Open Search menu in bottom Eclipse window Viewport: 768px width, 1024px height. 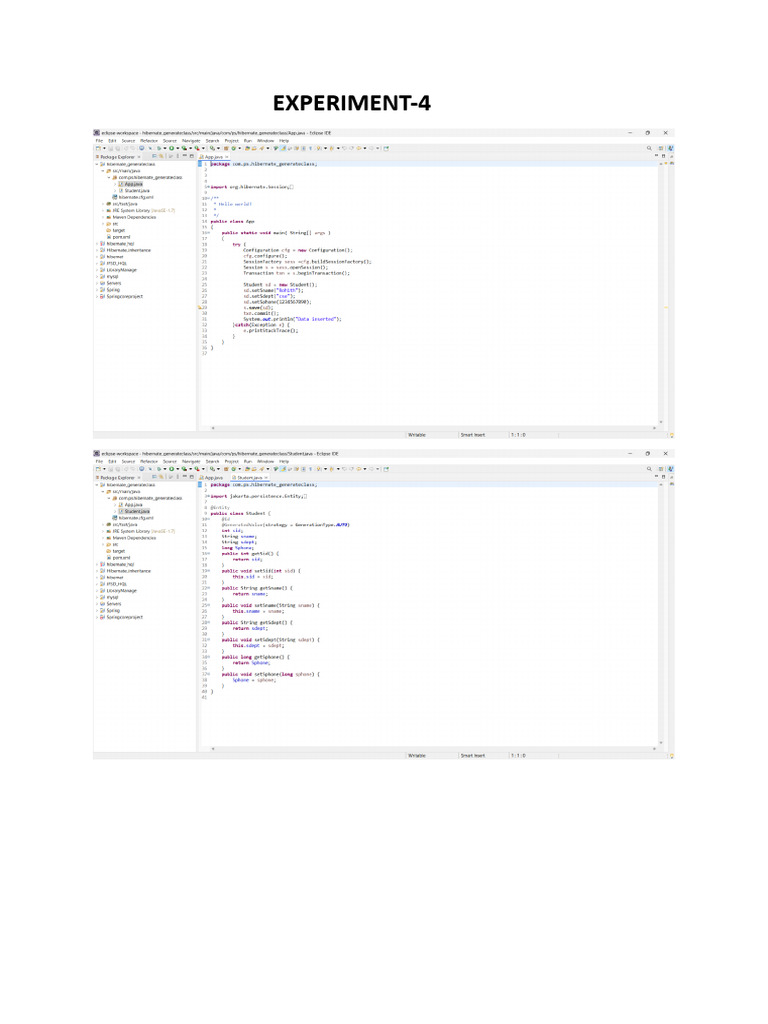[x=213, y=461]
